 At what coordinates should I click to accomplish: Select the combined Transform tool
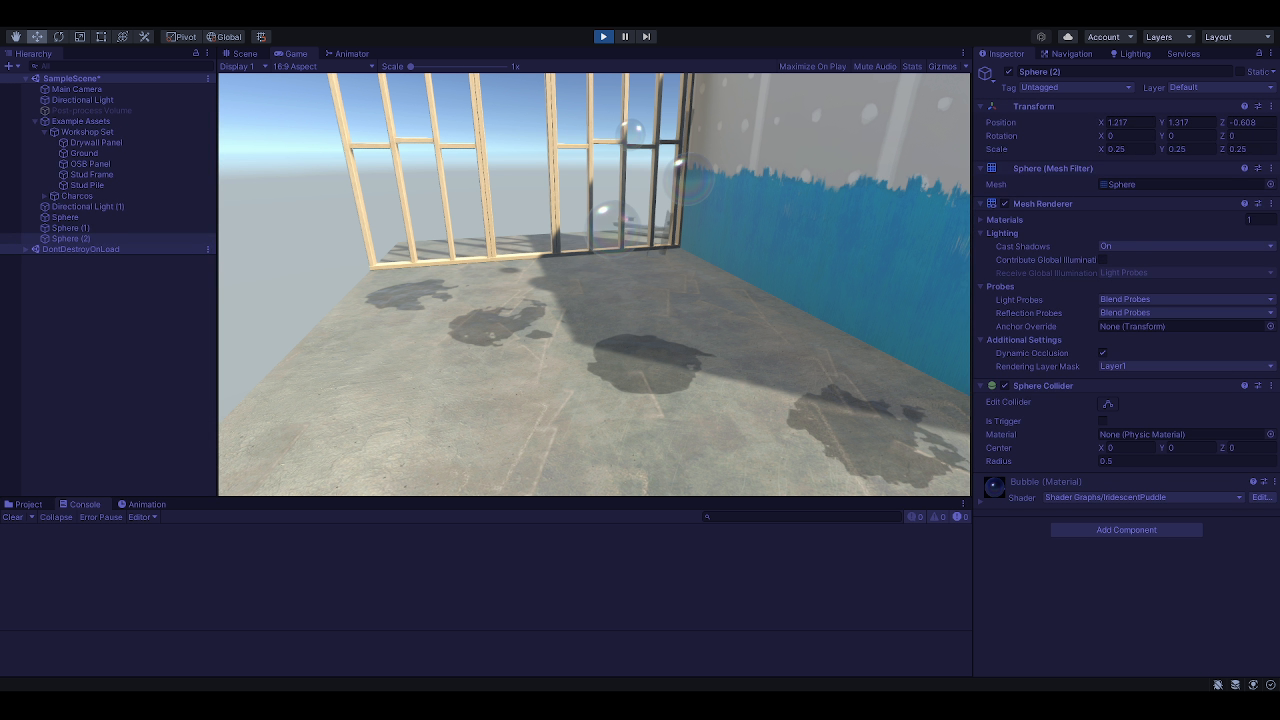(x=123, y=37)
